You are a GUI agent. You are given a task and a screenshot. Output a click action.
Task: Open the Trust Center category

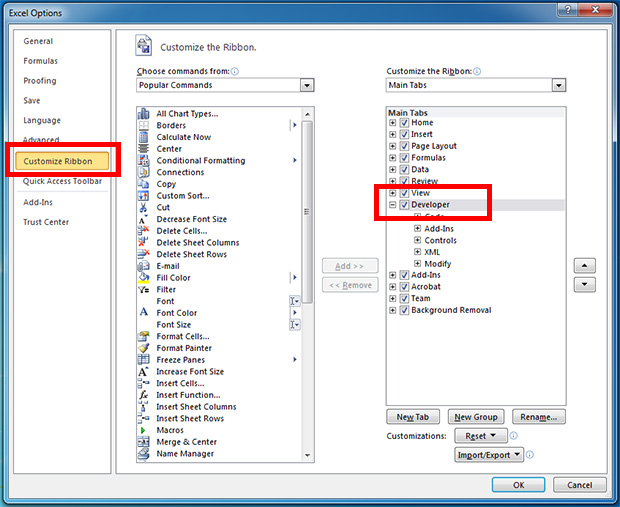click(x=46, y=222)
